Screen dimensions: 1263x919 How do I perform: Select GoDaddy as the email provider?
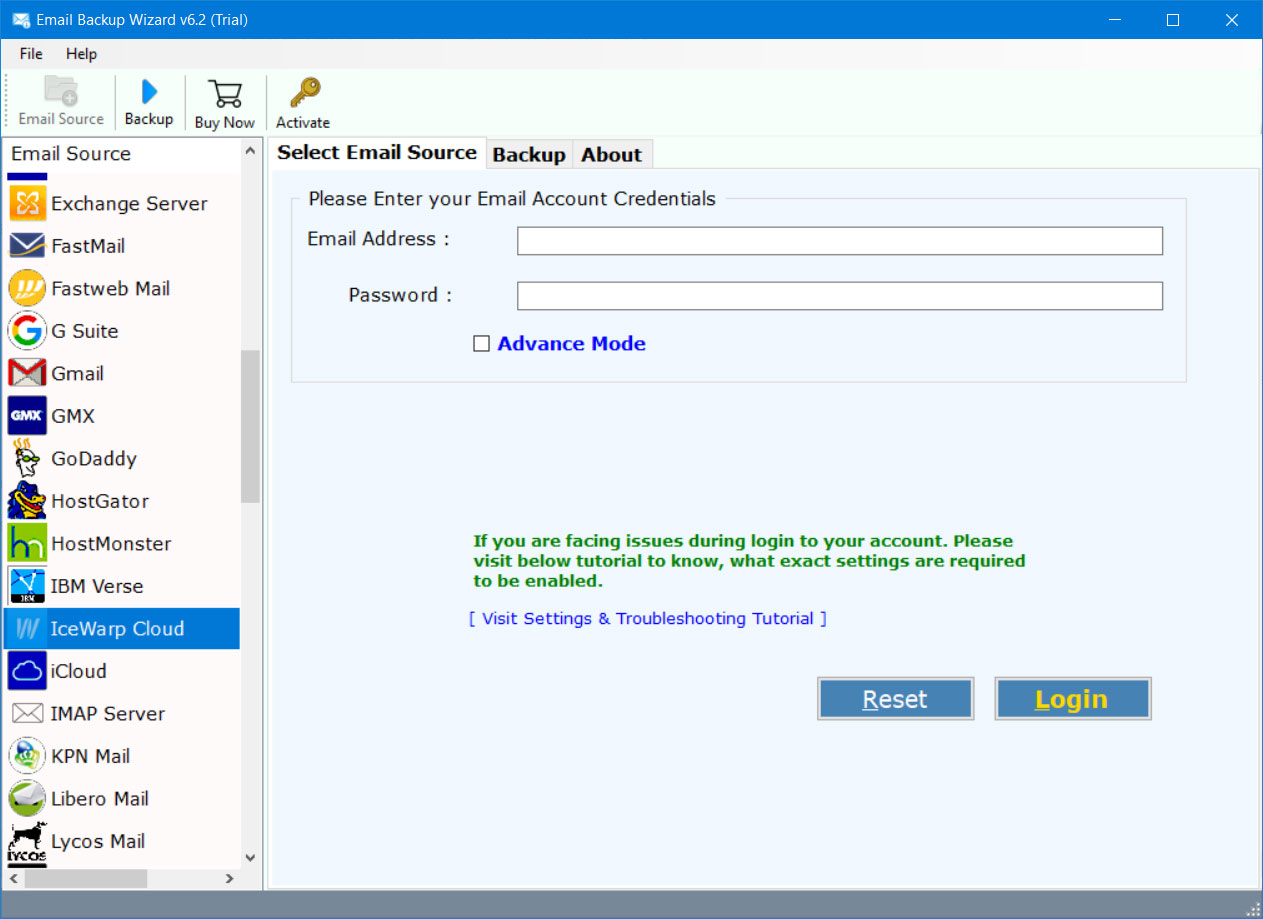[94, 459]
